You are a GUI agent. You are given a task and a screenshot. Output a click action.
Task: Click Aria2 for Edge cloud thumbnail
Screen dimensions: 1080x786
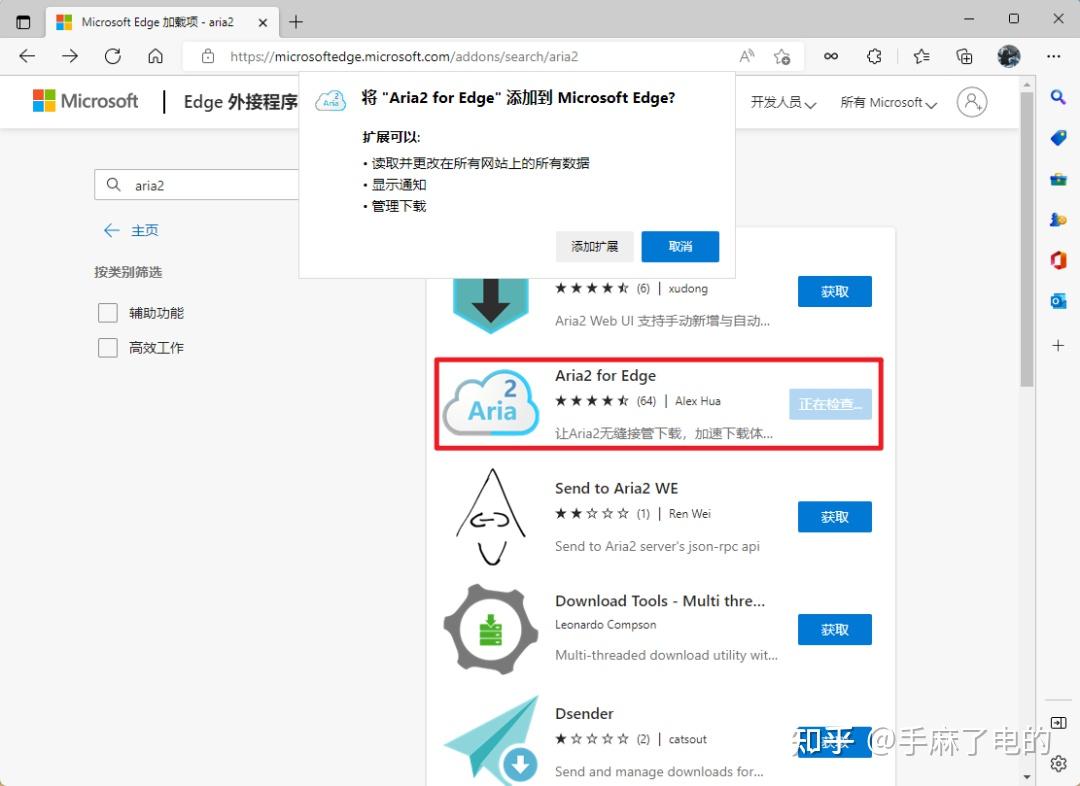click(x=491, y=404)
